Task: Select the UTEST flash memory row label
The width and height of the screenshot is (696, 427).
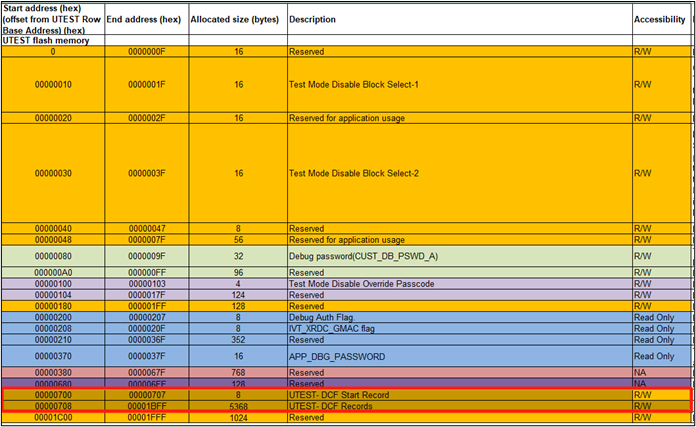Action: [45, 41]
